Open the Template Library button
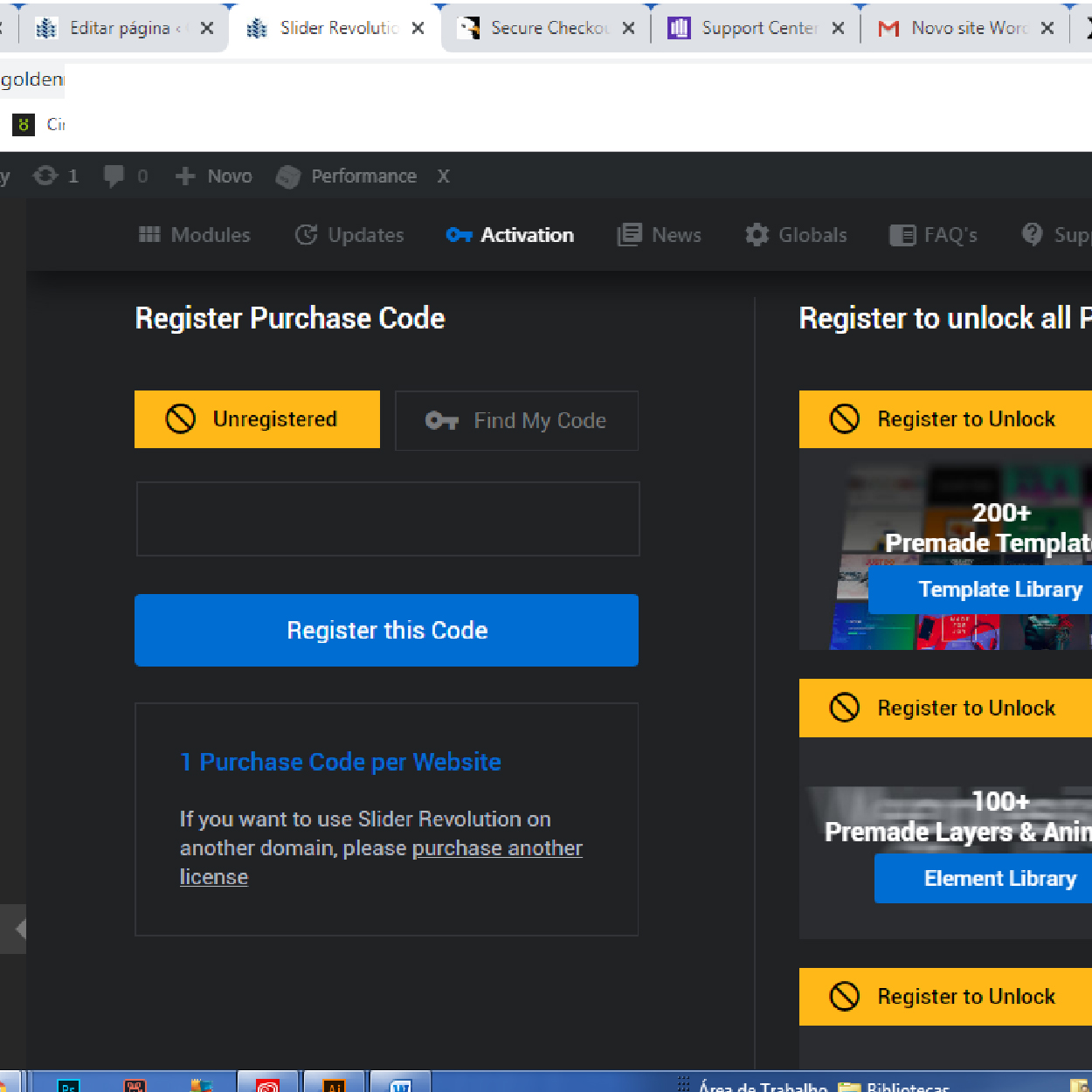 point(980,590)
